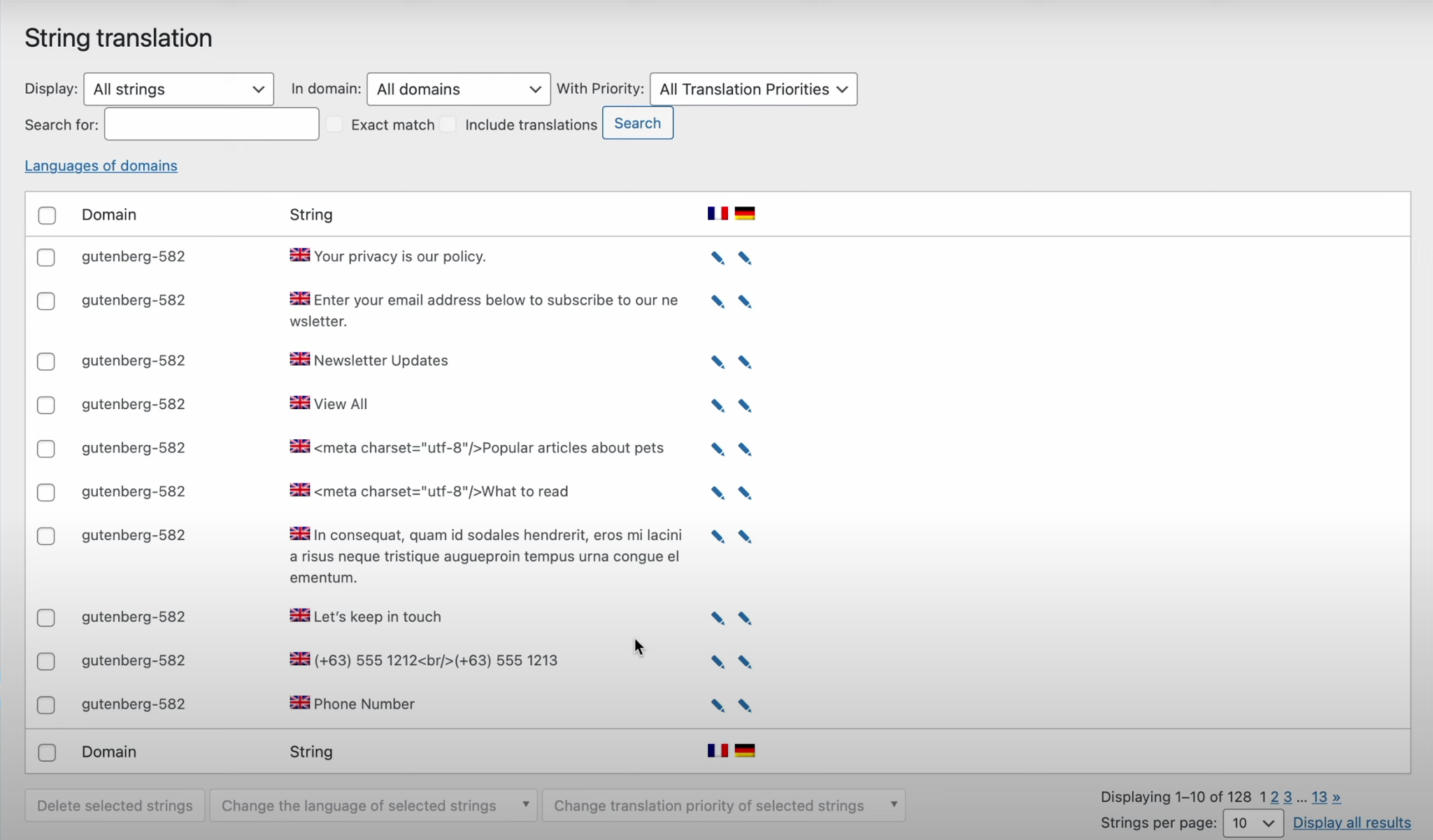
Task: Edit German translation of the "(+63) 555 1212" string
Action: [x=745, y=662]
